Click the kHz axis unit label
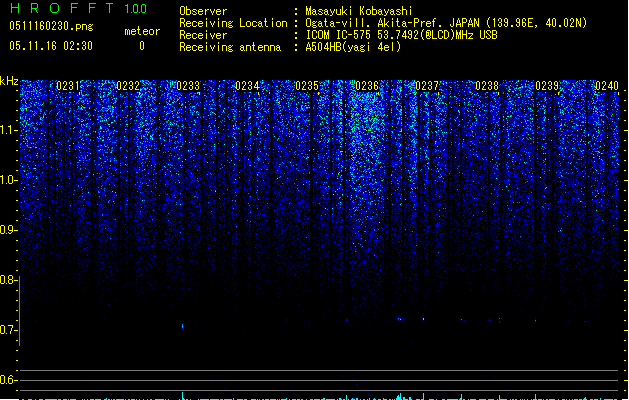This screenshot has height=400, width=629. (x=9, y=81)
